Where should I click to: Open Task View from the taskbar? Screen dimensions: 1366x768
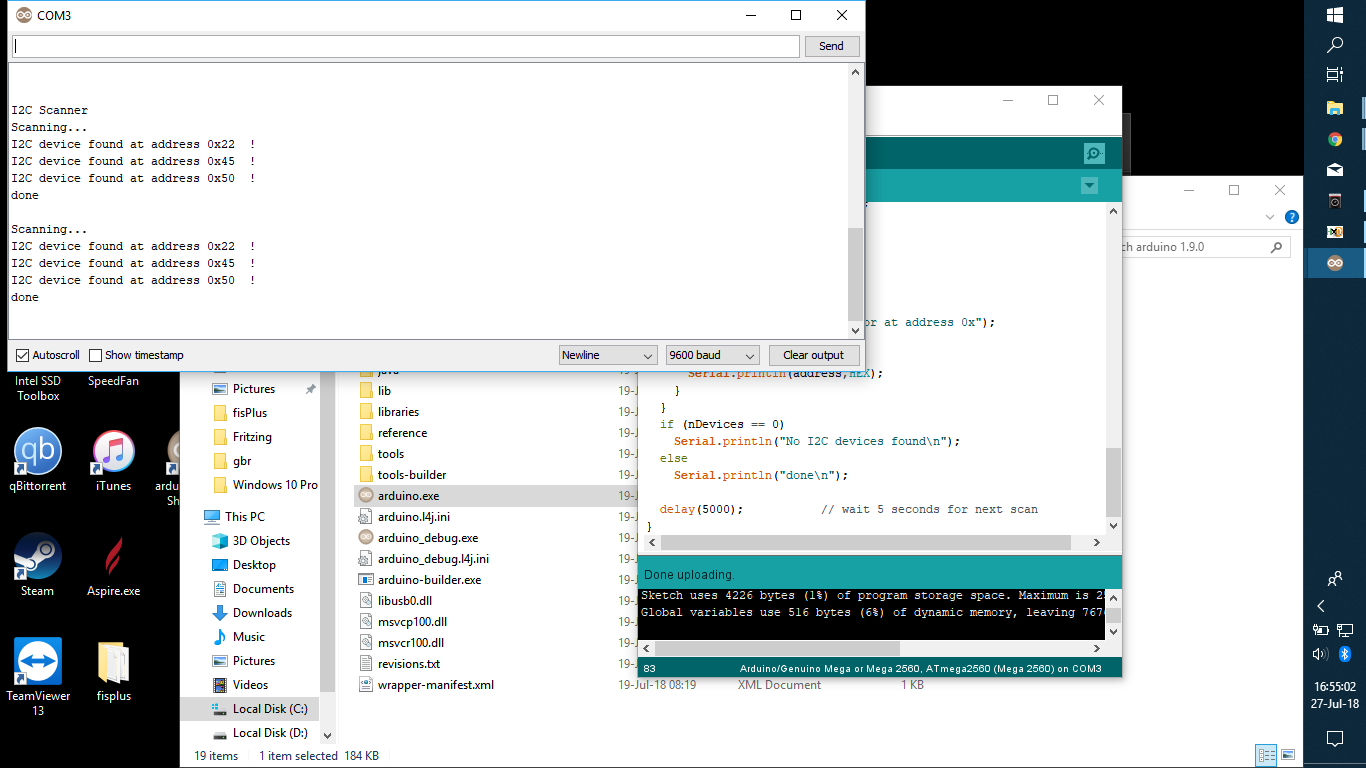coord(1335,76)
